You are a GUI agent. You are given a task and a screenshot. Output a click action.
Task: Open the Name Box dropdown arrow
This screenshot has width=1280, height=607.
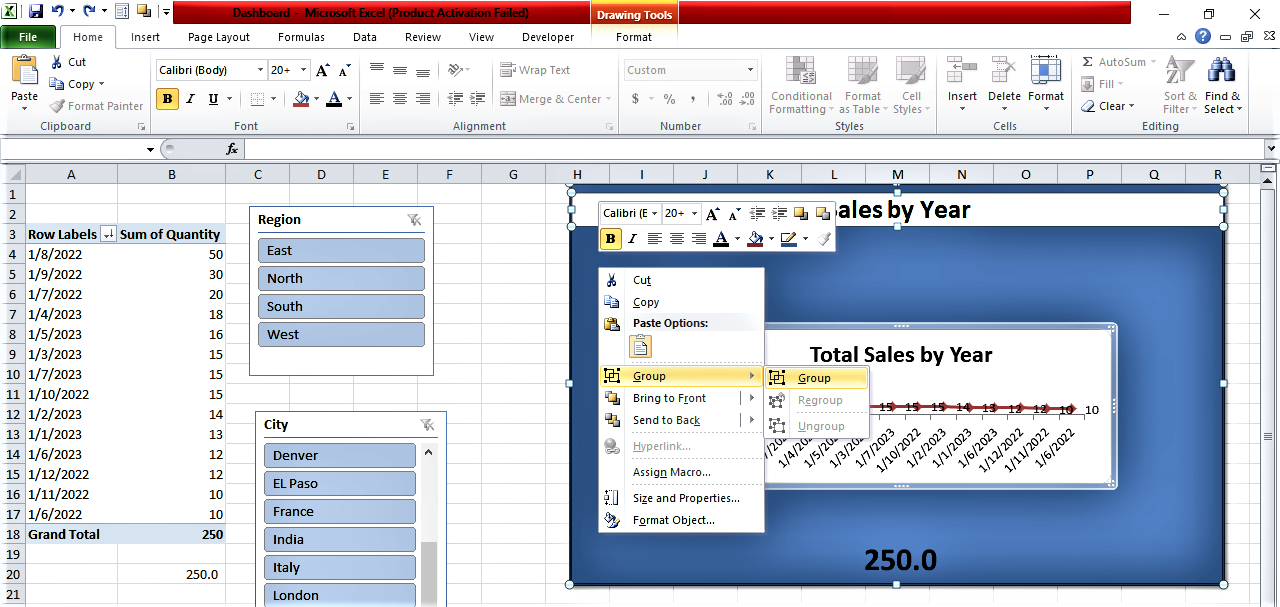[150, 149]
